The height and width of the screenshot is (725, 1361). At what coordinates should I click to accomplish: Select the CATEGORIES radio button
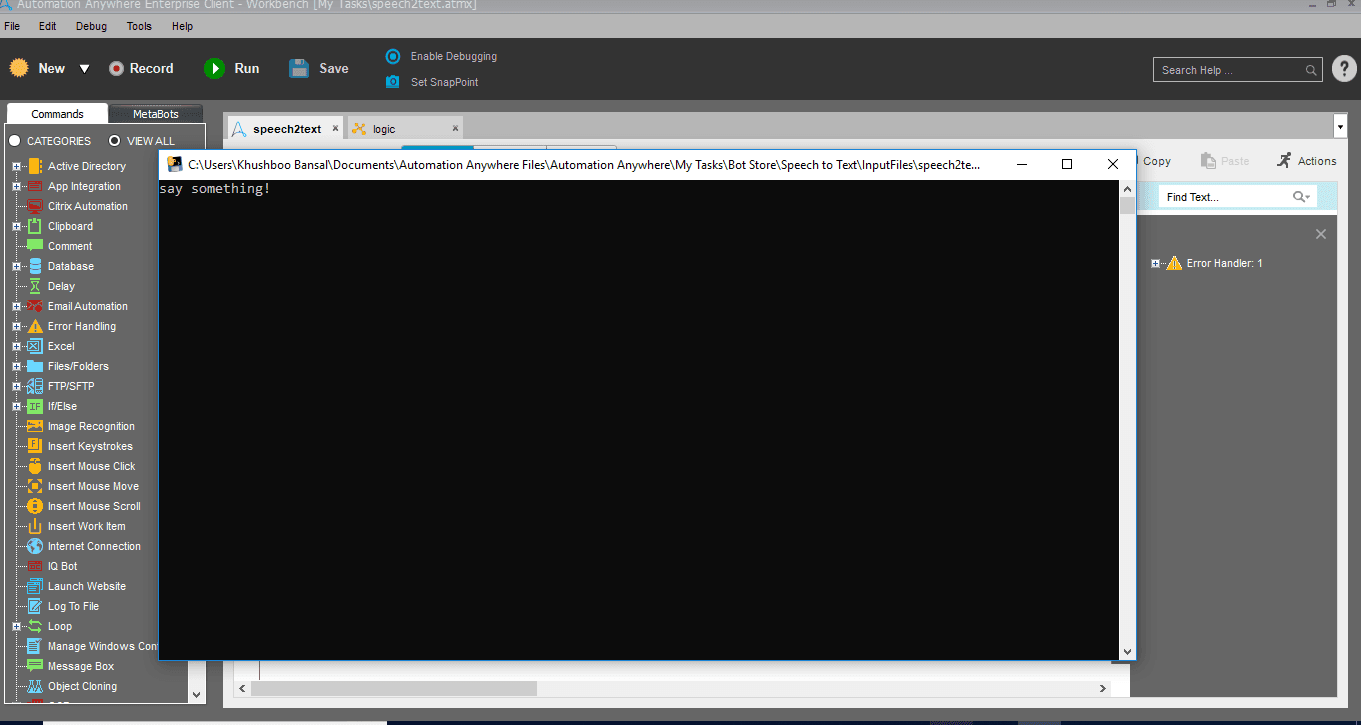(15, 141)
